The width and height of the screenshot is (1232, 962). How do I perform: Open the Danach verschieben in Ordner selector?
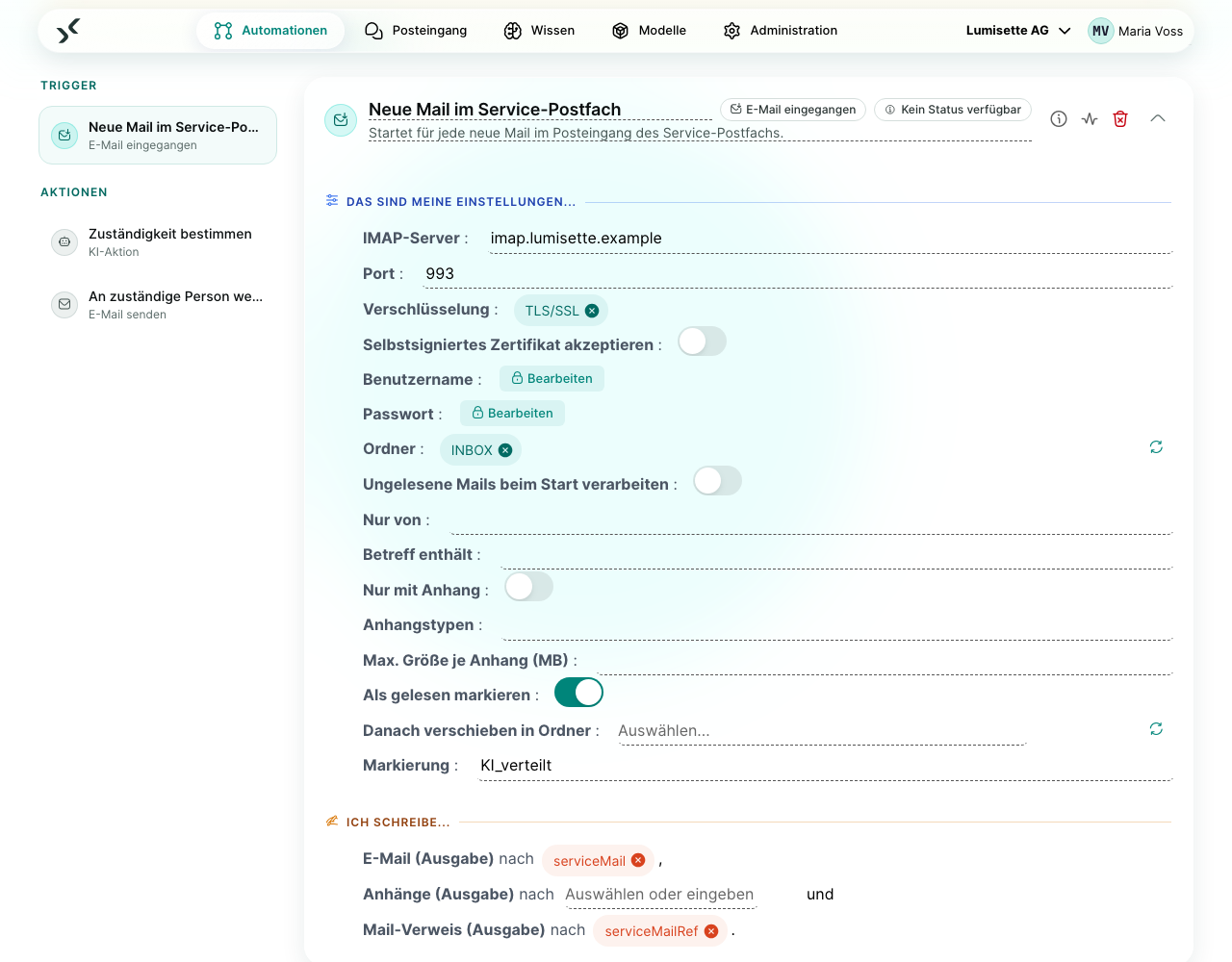point(821,731)
